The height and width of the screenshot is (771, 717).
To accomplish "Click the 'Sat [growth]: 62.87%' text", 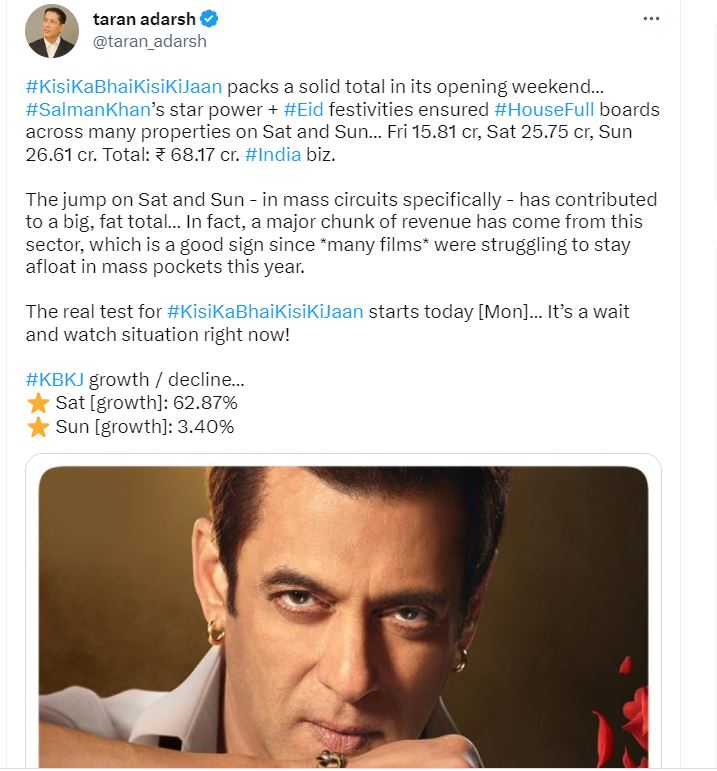I will pyautogui.click(x=146, y=403).
